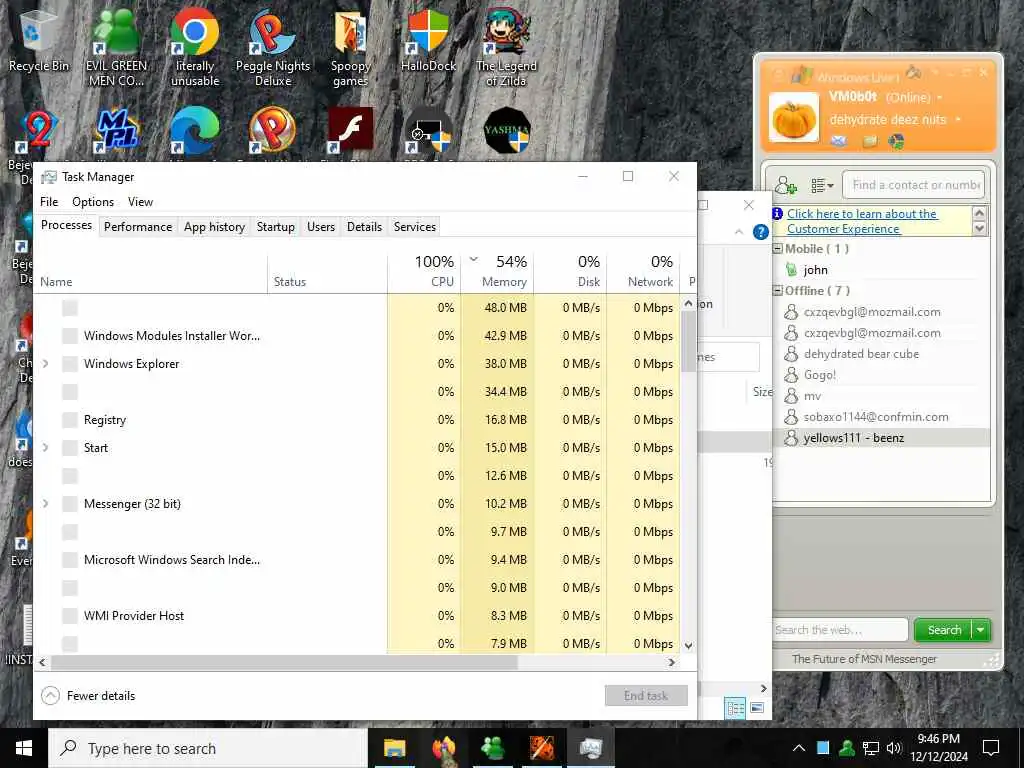This screenshot has height=768, width=1024.
Task: Click the pumpkin display picture in Messenger
Action: point(793,118)
